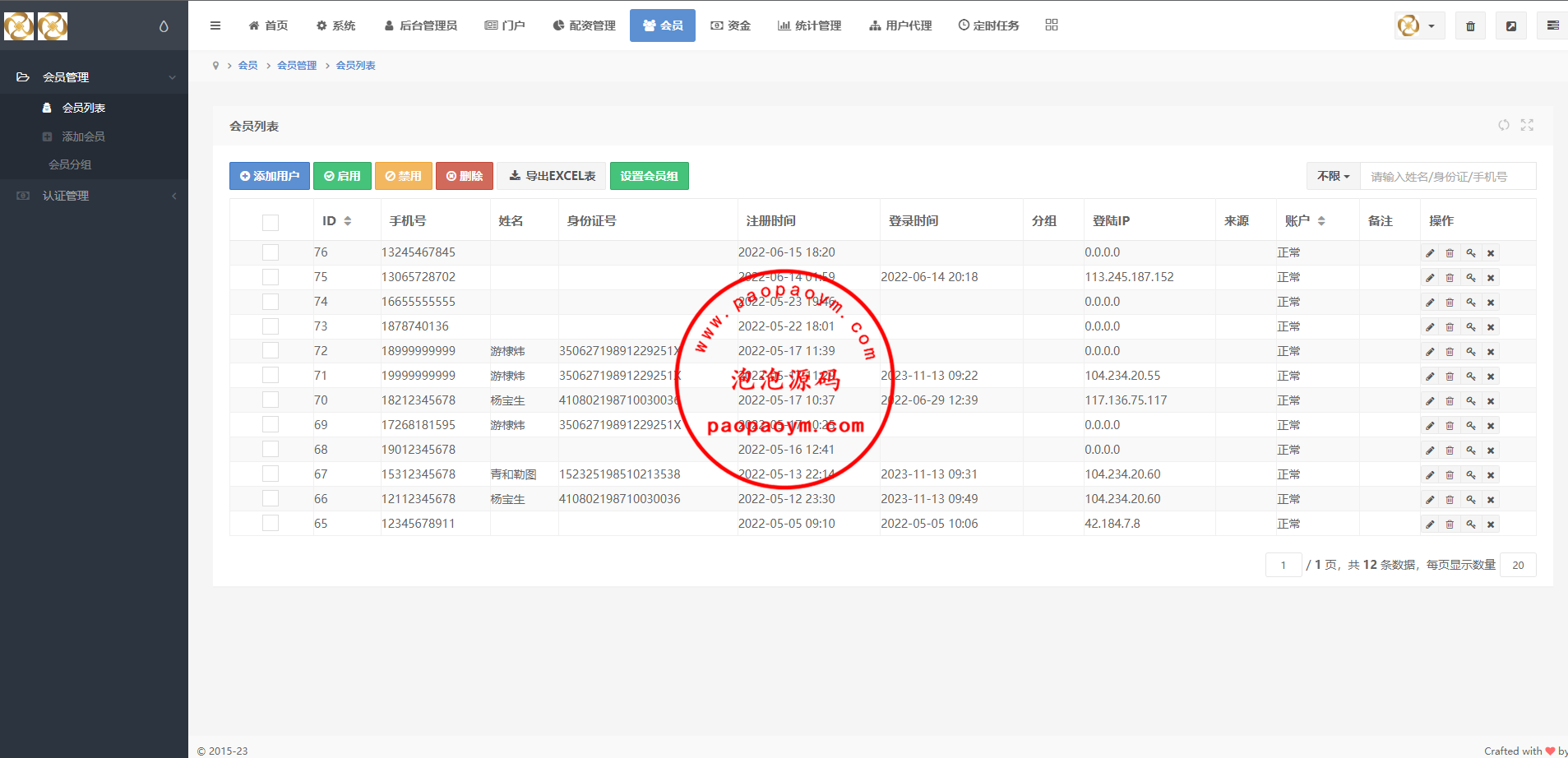The width and height of the screenshot is (1568, 758).
Task: Click the key icon for member ID 76
Action: coord(1471,253)
